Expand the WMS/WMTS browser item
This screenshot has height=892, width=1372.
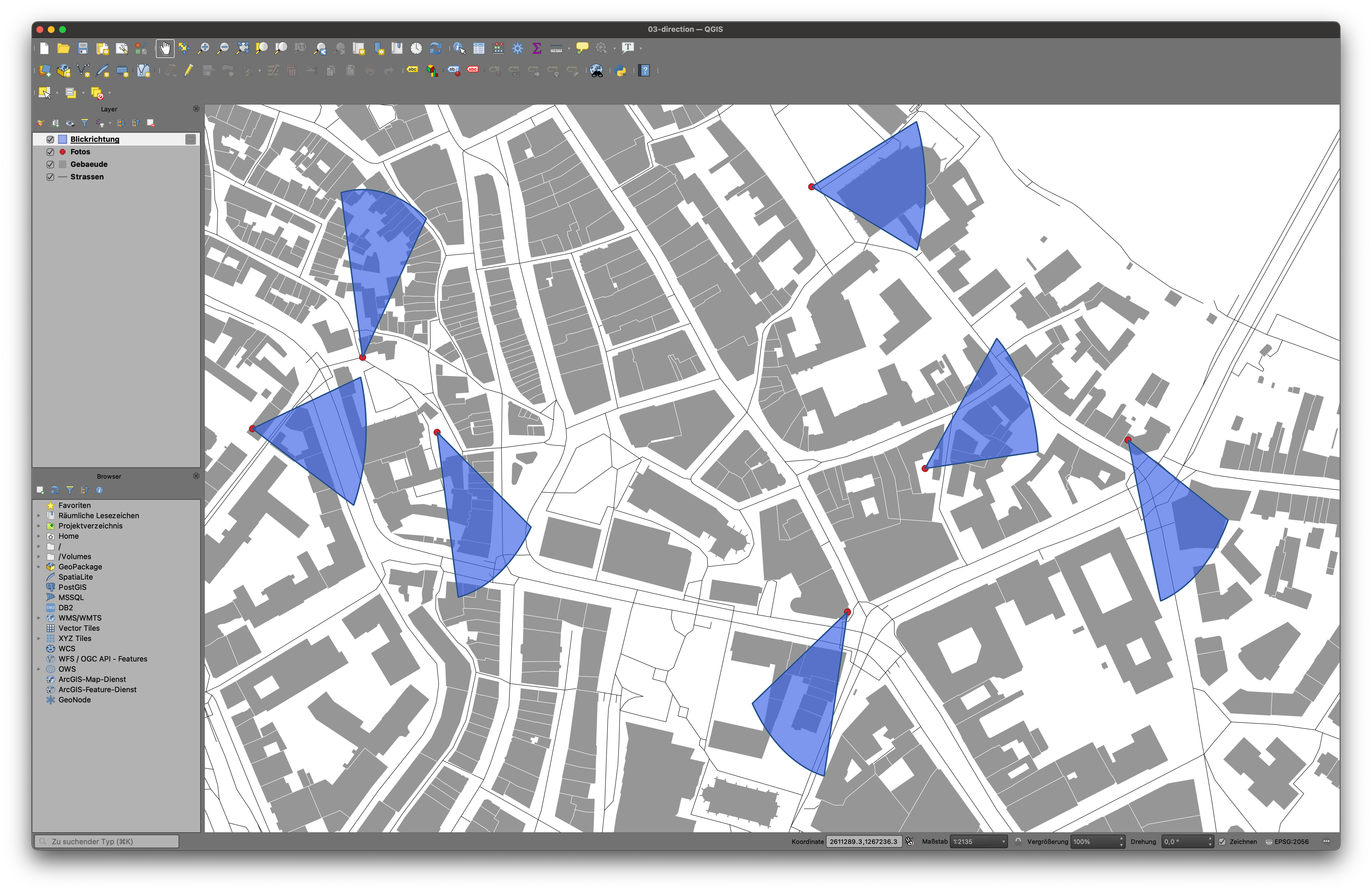(39, 617)
